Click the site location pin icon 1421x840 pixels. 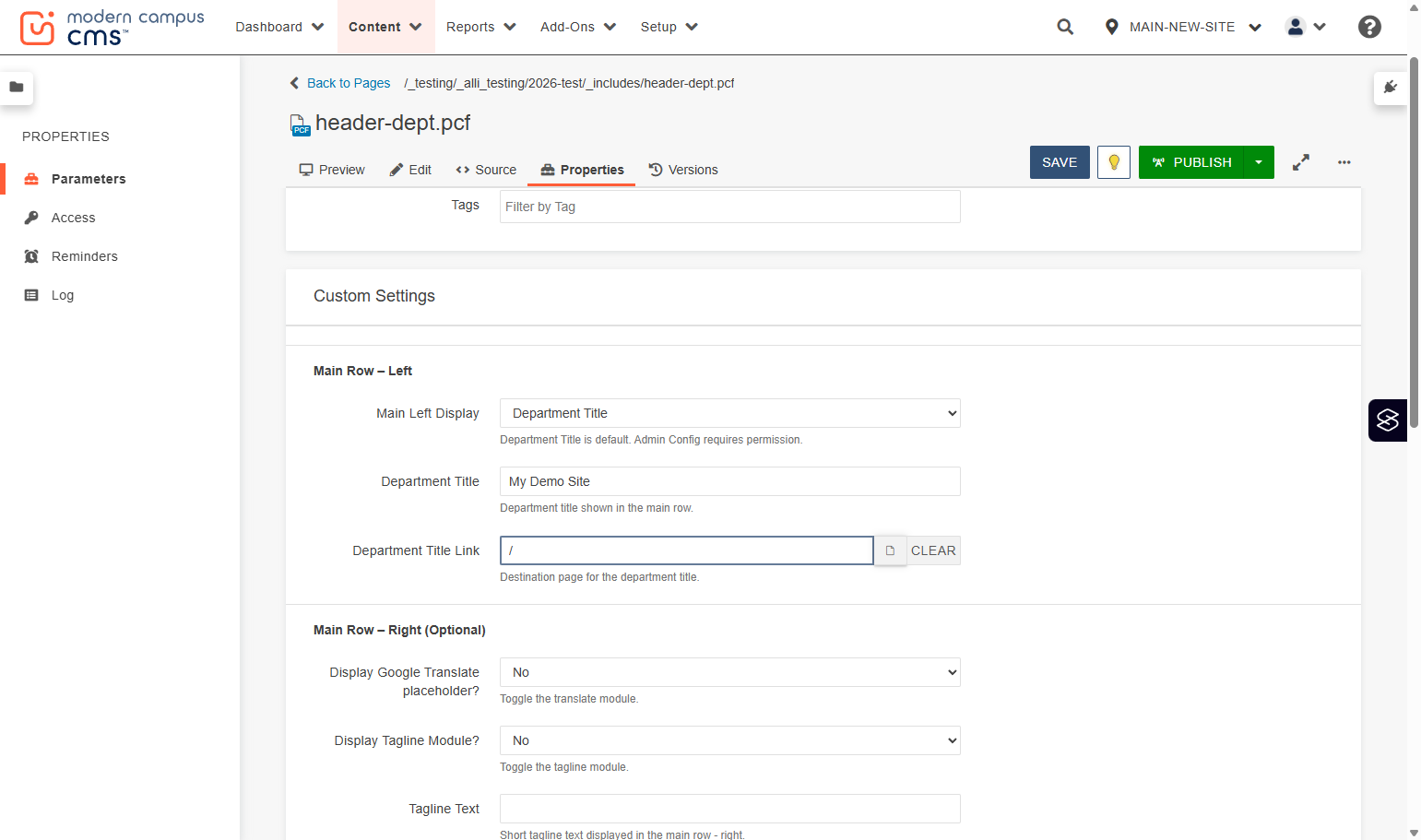(x=1111, y=27)
